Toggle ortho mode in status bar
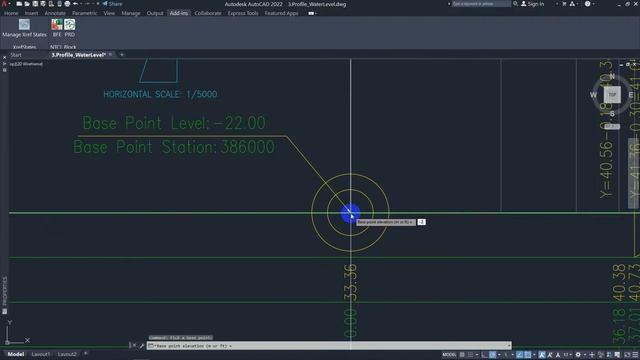The height and width of the screenshot is (360, 640). click(484, 355)
